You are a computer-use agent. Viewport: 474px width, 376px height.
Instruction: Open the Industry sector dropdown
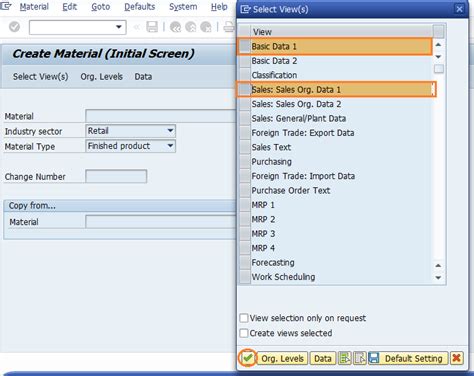point(170,131)
